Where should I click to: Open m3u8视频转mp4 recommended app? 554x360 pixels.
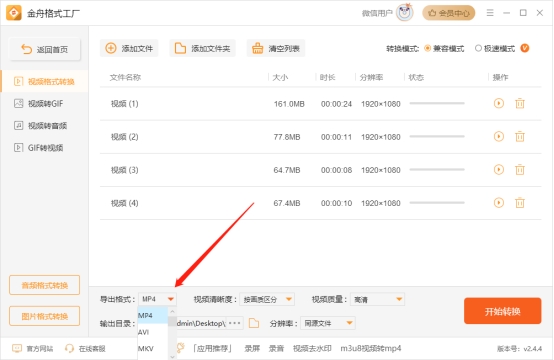pyautogui.click(x=371, y=349)
